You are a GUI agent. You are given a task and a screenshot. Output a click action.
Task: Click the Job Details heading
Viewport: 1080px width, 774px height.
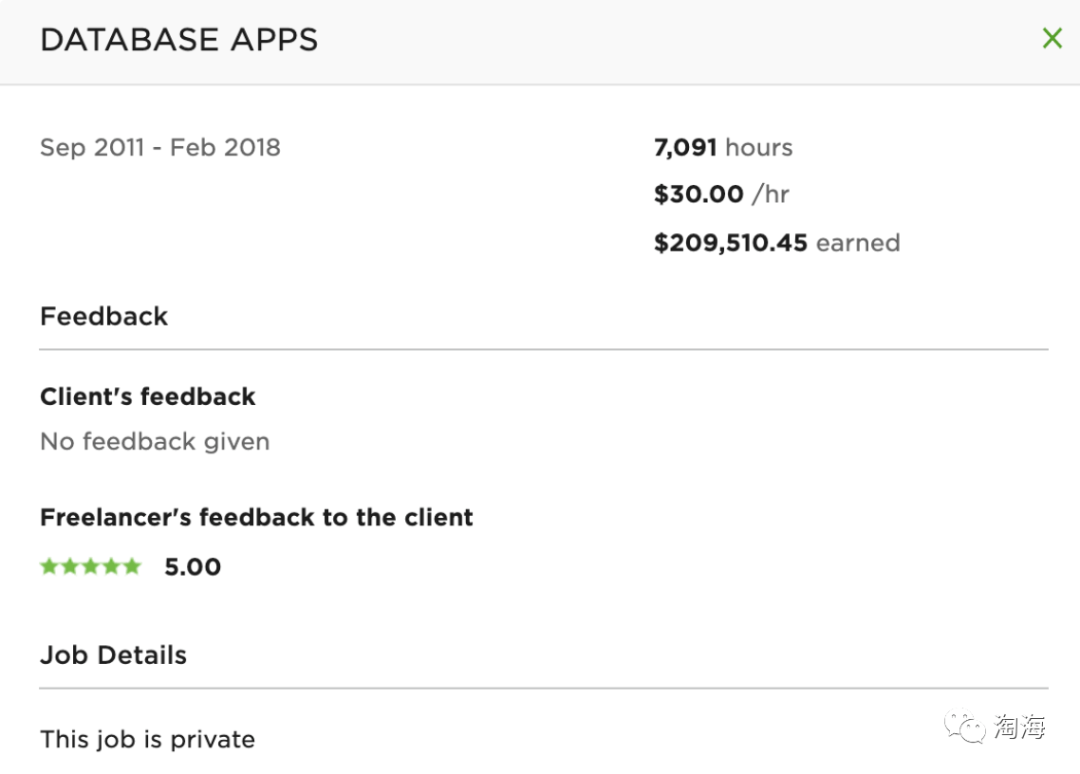(x=114, y=655)
